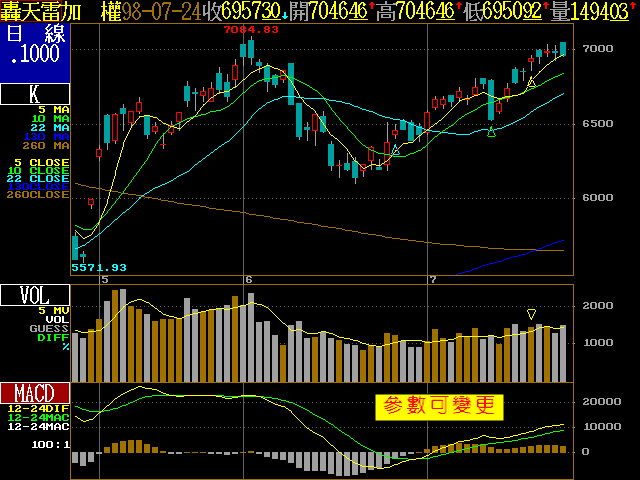The height and width of the screenshot is (480, 640).
Task: Click the 轟天雷加 title at top left
Action: (44, 11)
